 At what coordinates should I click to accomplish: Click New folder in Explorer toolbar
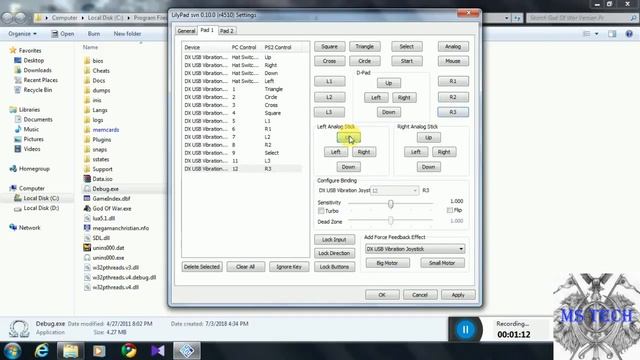[x=127, y=34]
